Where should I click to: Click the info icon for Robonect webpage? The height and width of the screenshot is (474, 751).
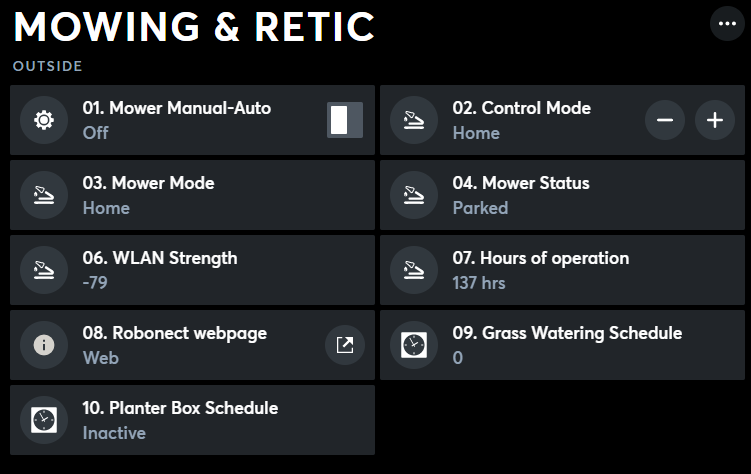point(43,345)
